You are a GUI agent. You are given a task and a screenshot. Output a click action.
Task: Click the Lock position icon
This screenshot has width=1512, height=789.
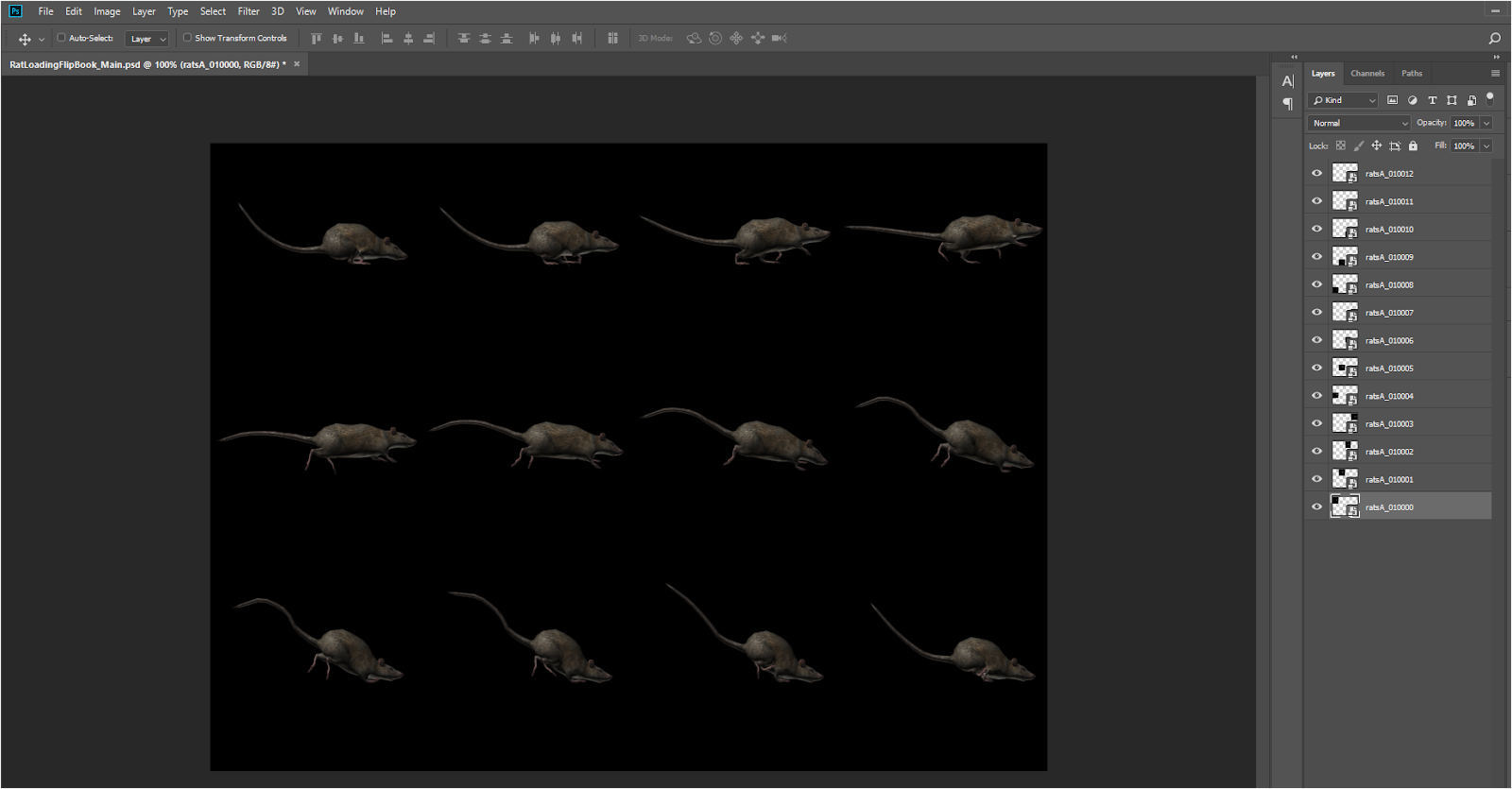[x=1376, y=146]
